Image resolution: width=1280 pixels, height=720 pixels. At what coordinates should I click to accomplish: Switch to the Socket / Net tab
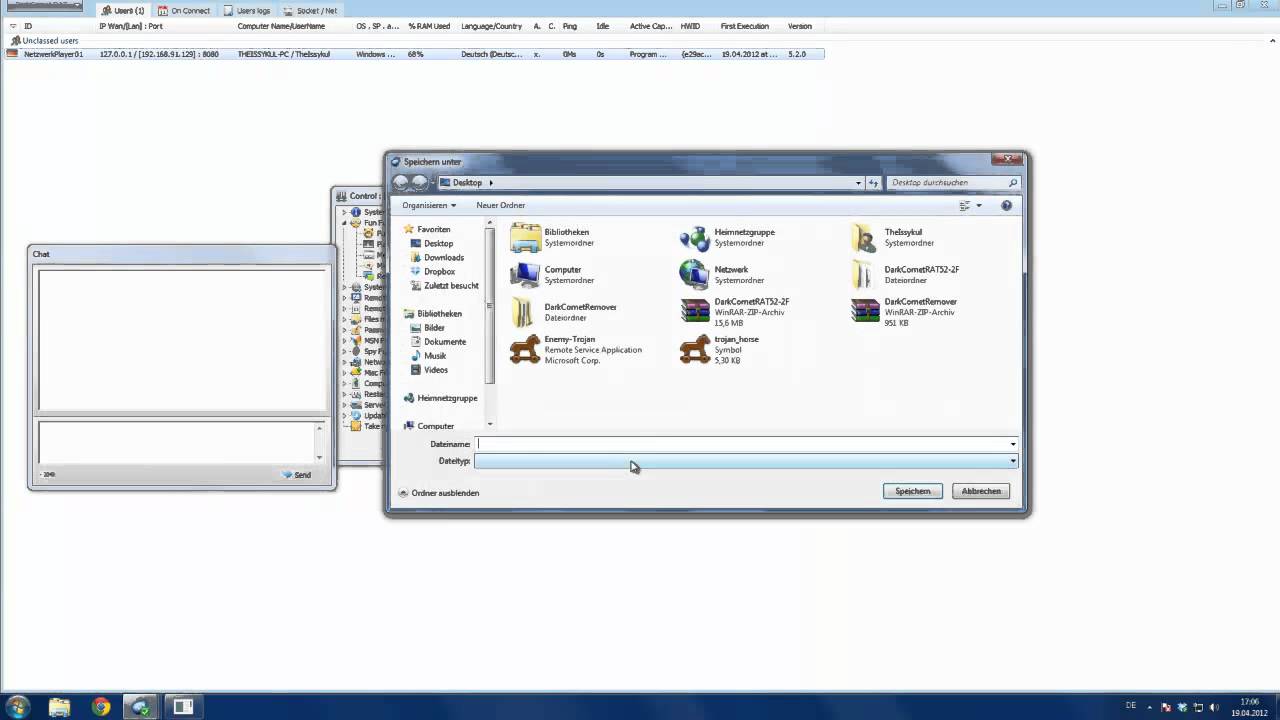(311, 10)
